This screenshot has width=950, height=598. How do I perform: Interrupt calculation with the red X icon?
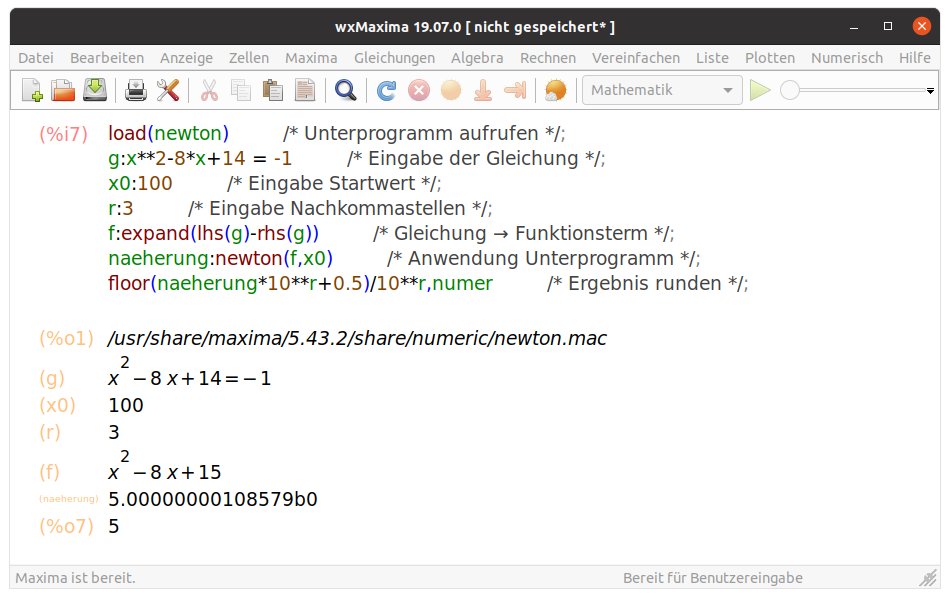(419, 90)
